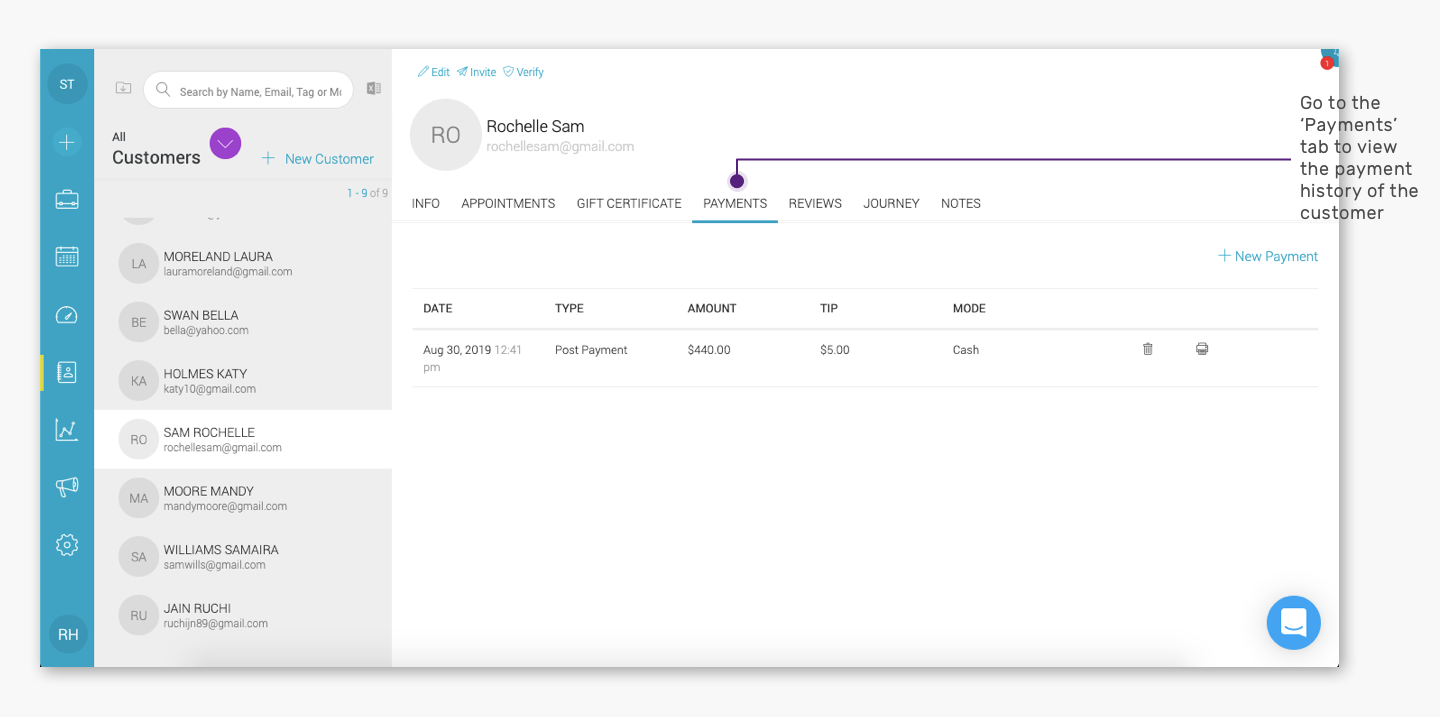Click Edit for Rochelle Sam
Screen dimensions: 1440x718
[x=434, y=72]
